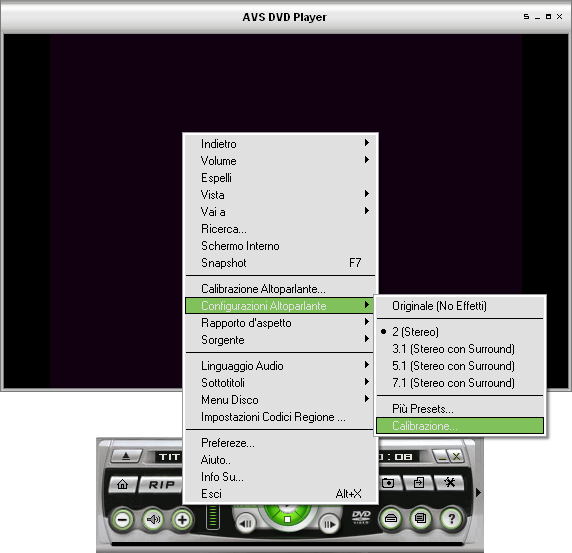
Task: Expand the Sottotitoli submenu
Action: (x=280, y=383)
